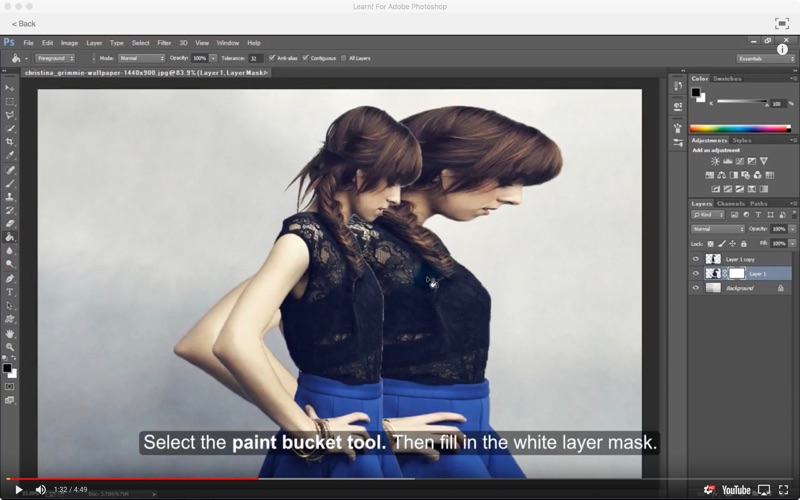Select the Paint Bucket tool in toolbar

pyautogui.click(x=10, y=237)
